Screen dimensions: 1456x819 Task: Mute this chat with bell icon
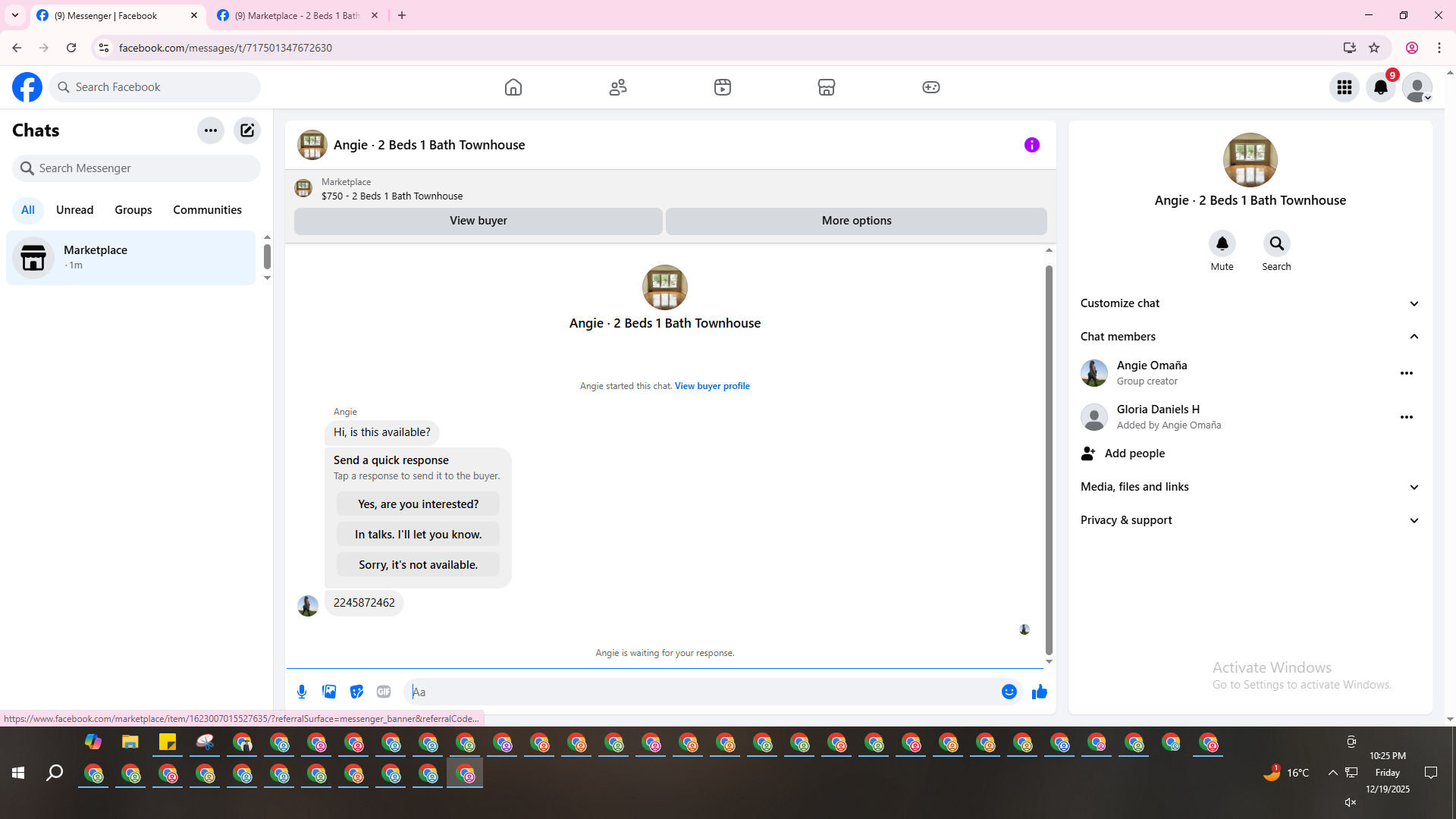[x=1222, y=244]
